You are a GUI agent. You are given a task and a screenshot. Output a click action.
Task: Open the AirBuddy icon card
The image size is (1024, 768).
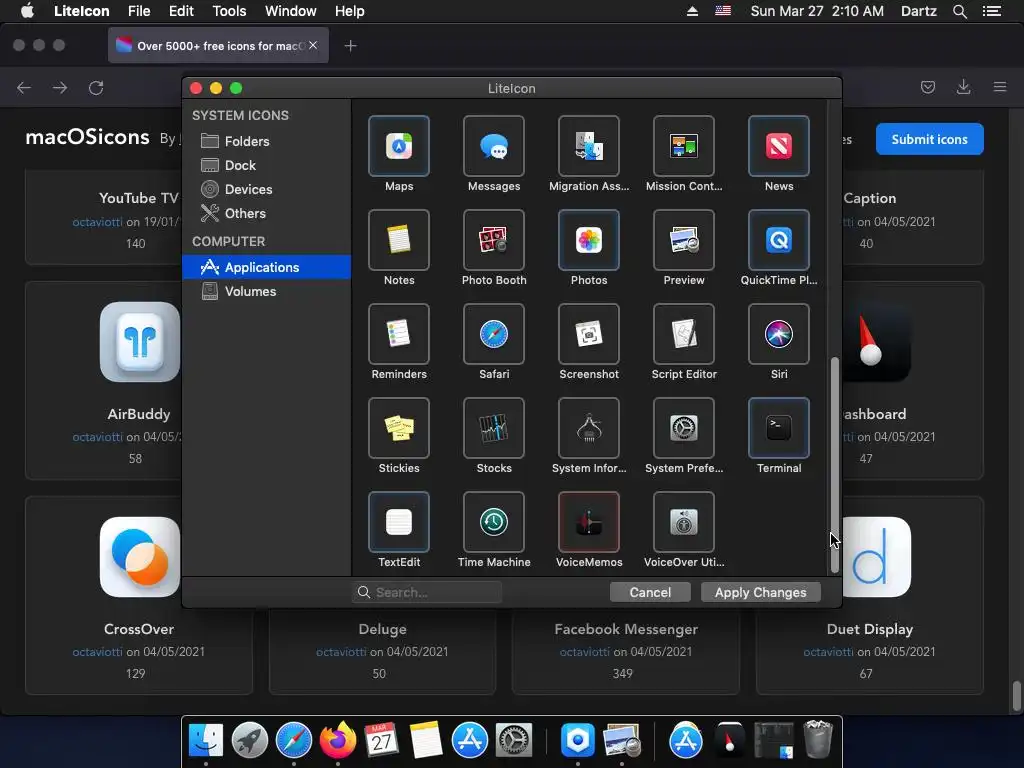coord(139,342)
